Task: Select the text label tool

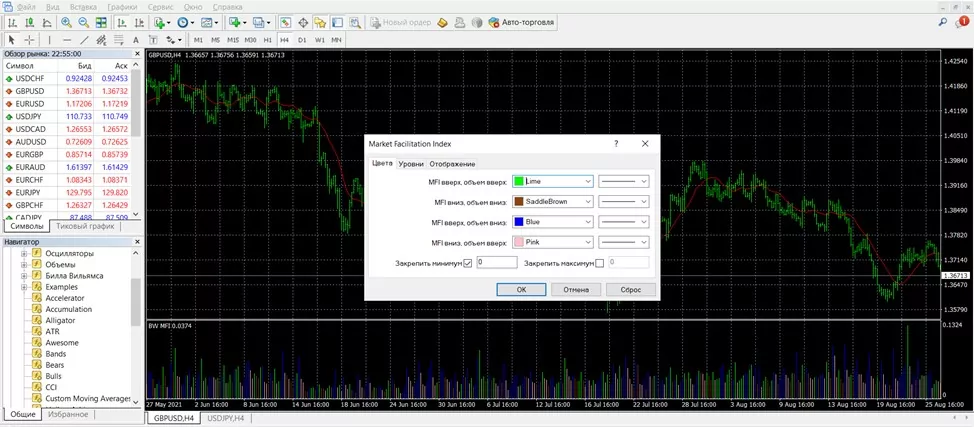Action: 153,40
